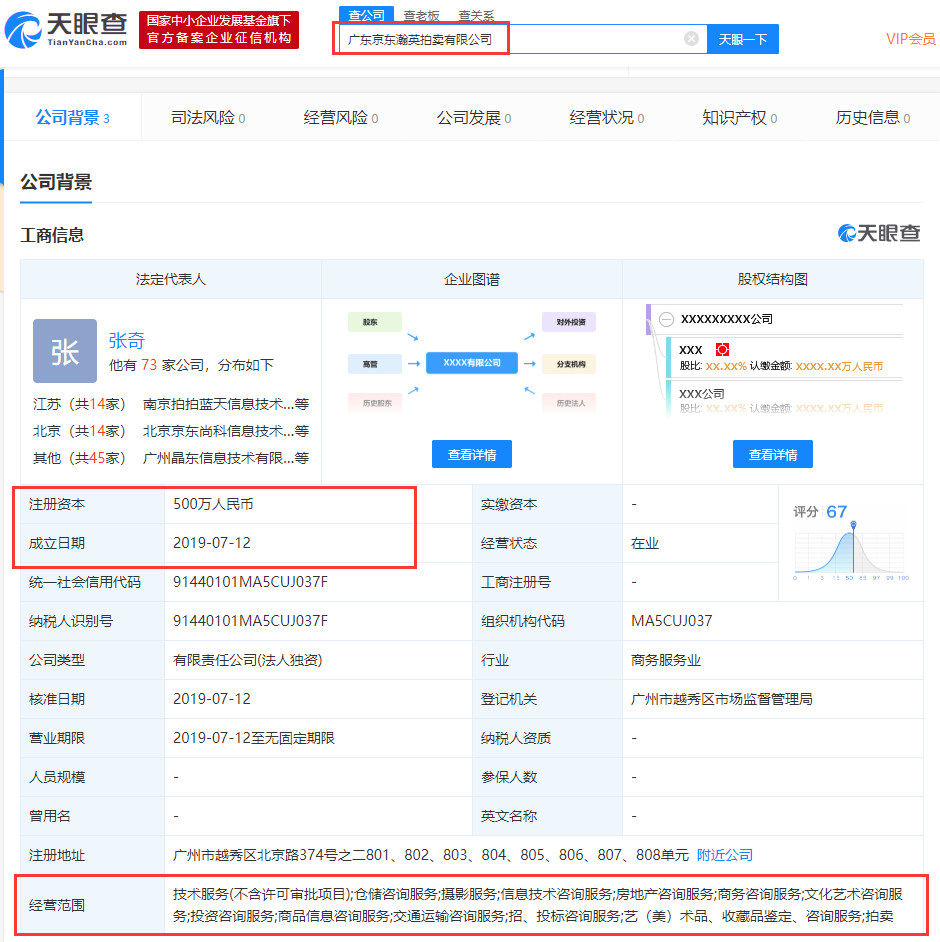Focus the company name search field
The width and height of the screenshot is (940, 942).
click(510, 39)
